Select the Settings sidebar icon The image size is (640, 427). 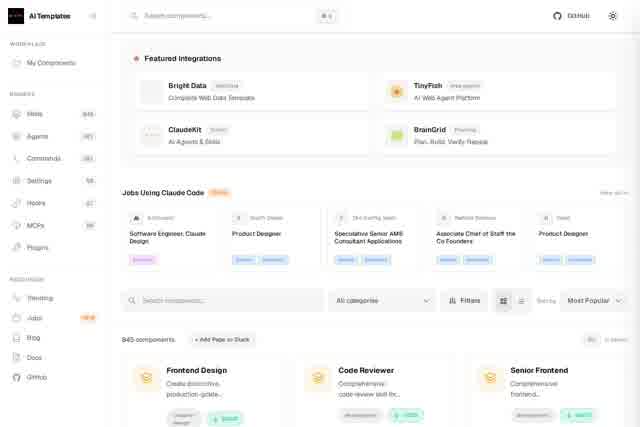click(x=16, y=181)
